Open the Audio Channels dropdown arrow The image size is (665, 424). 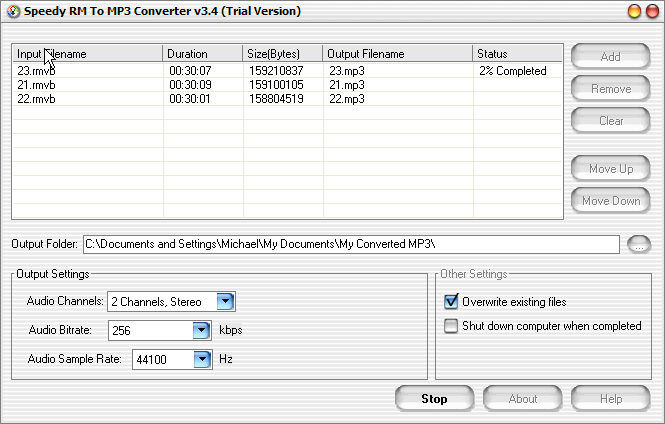[x=225, y=301]
